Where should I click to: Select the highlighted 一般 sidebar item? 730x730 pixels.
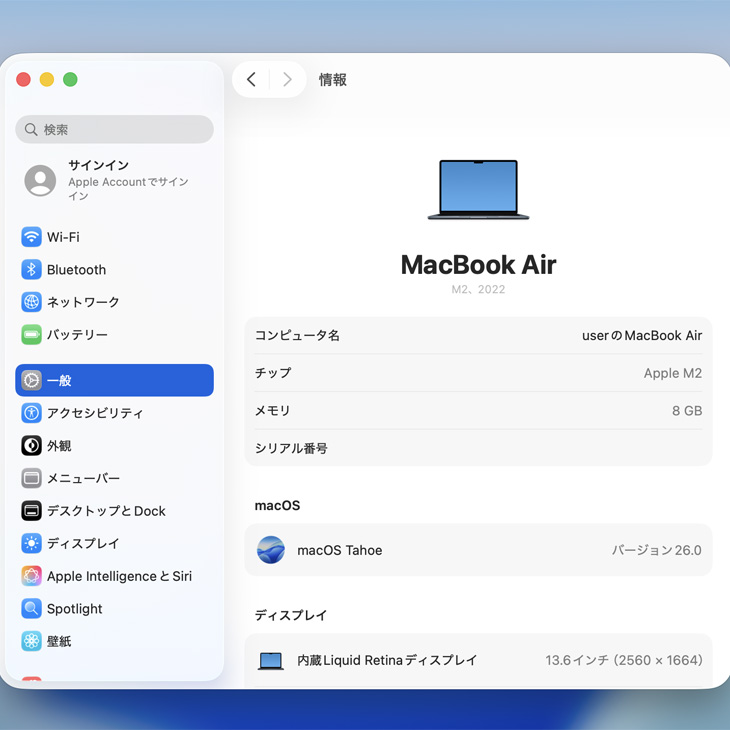(x=114, y=380)
